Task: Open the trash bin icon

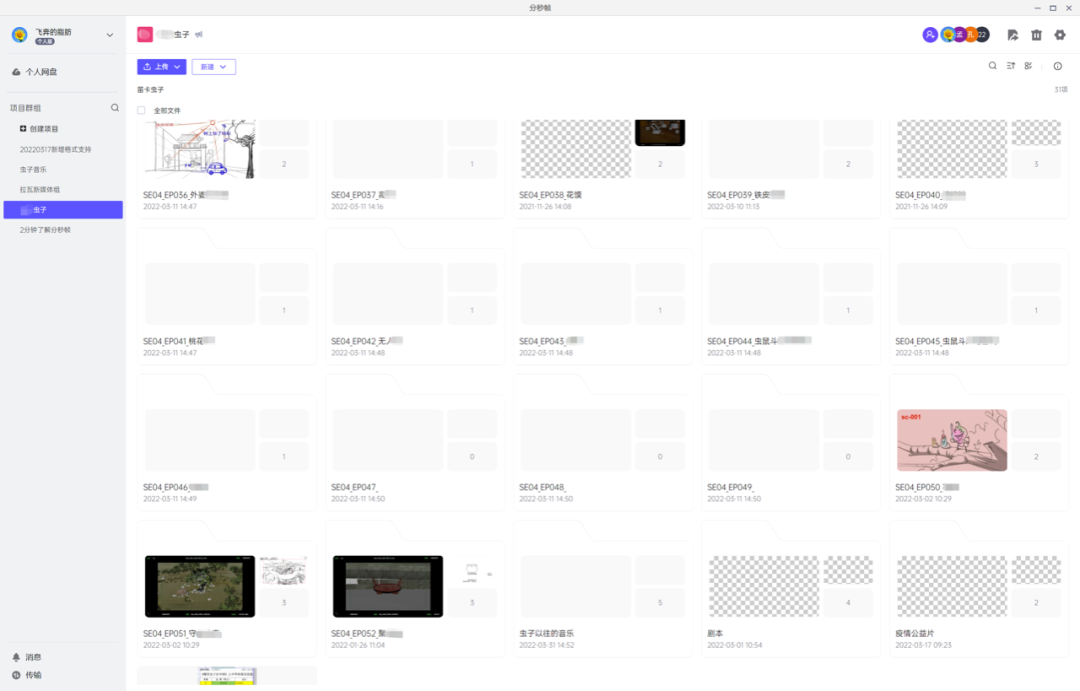Action: 1036,34
